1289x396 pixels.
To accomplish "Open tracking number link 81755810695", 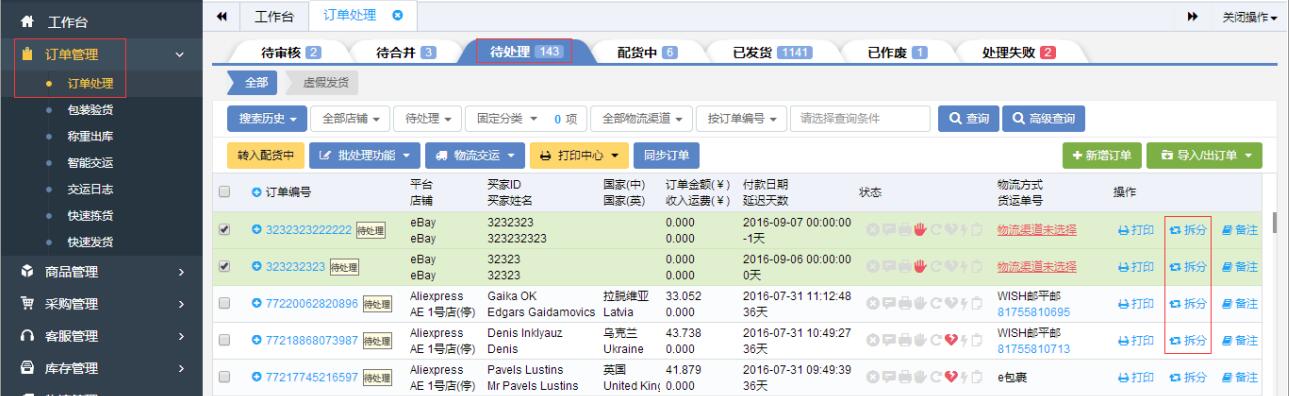I will click(x=1034, y=311).
